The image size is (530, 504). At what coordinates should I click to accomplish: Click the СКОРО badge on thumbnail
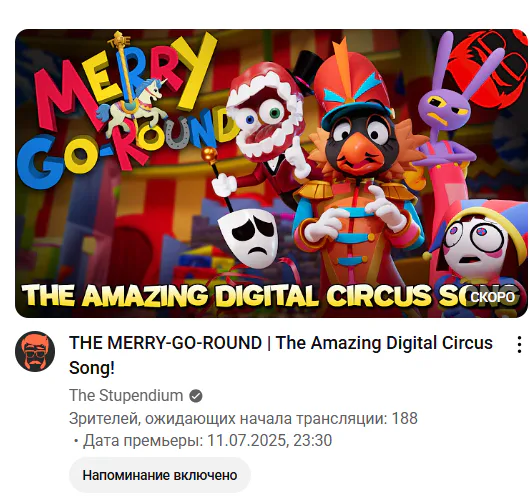[x=492, y=297]
